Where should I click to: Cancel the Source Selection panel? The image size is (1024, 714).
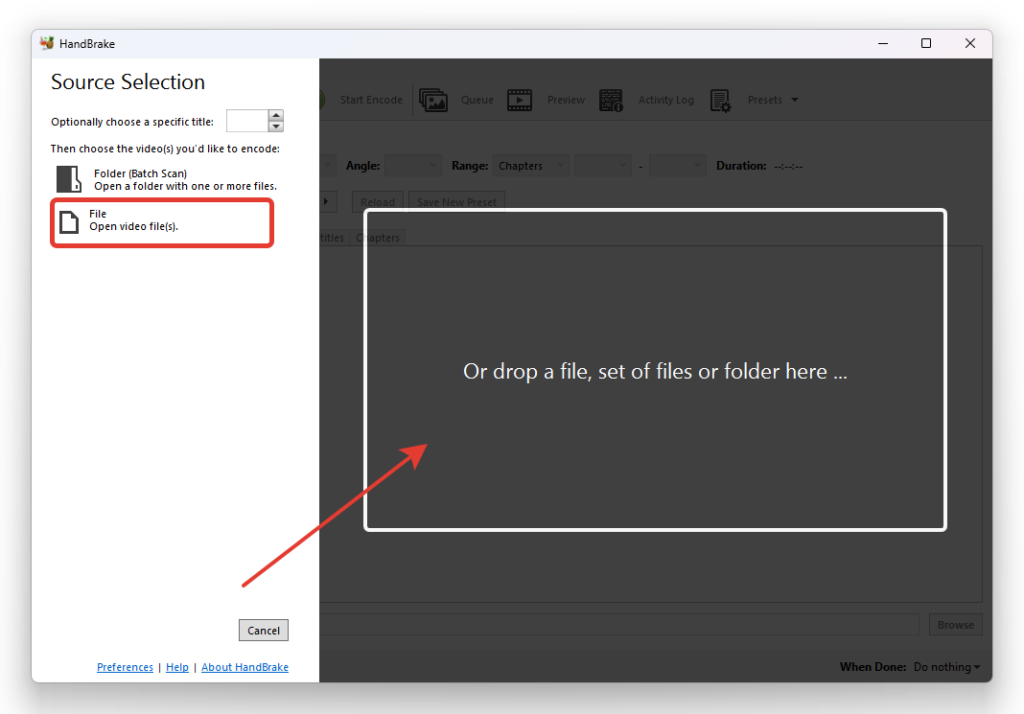point(263,630)
